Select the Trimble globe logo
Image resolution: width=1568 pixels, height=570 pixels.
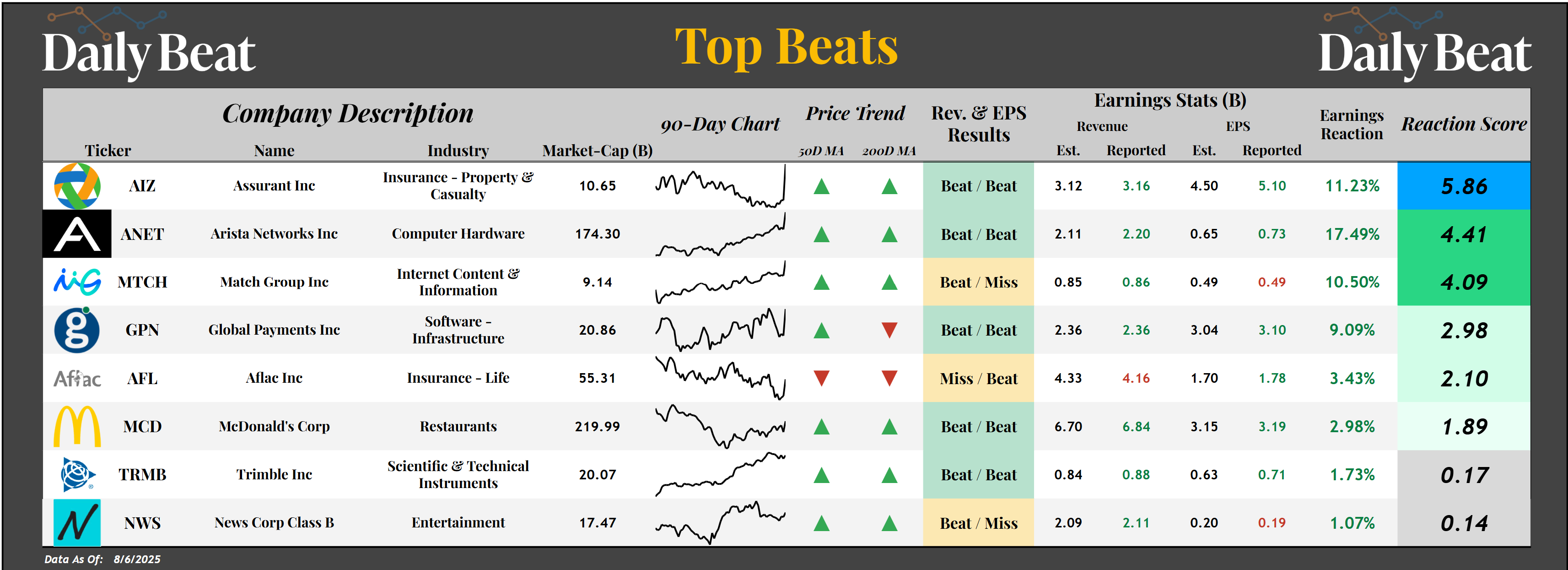click(x=77, y=475)
